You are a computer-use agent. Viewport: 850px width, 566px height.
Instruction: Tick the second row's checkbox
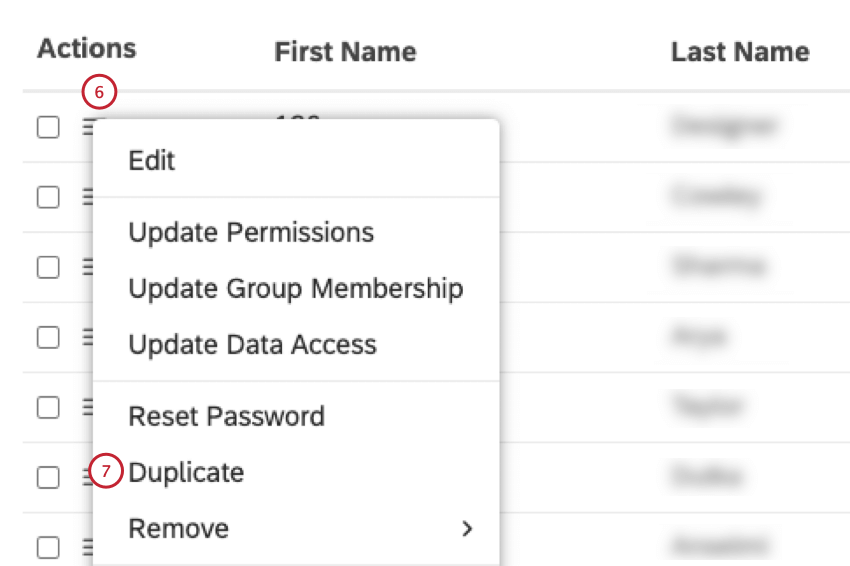click(48, 197)
